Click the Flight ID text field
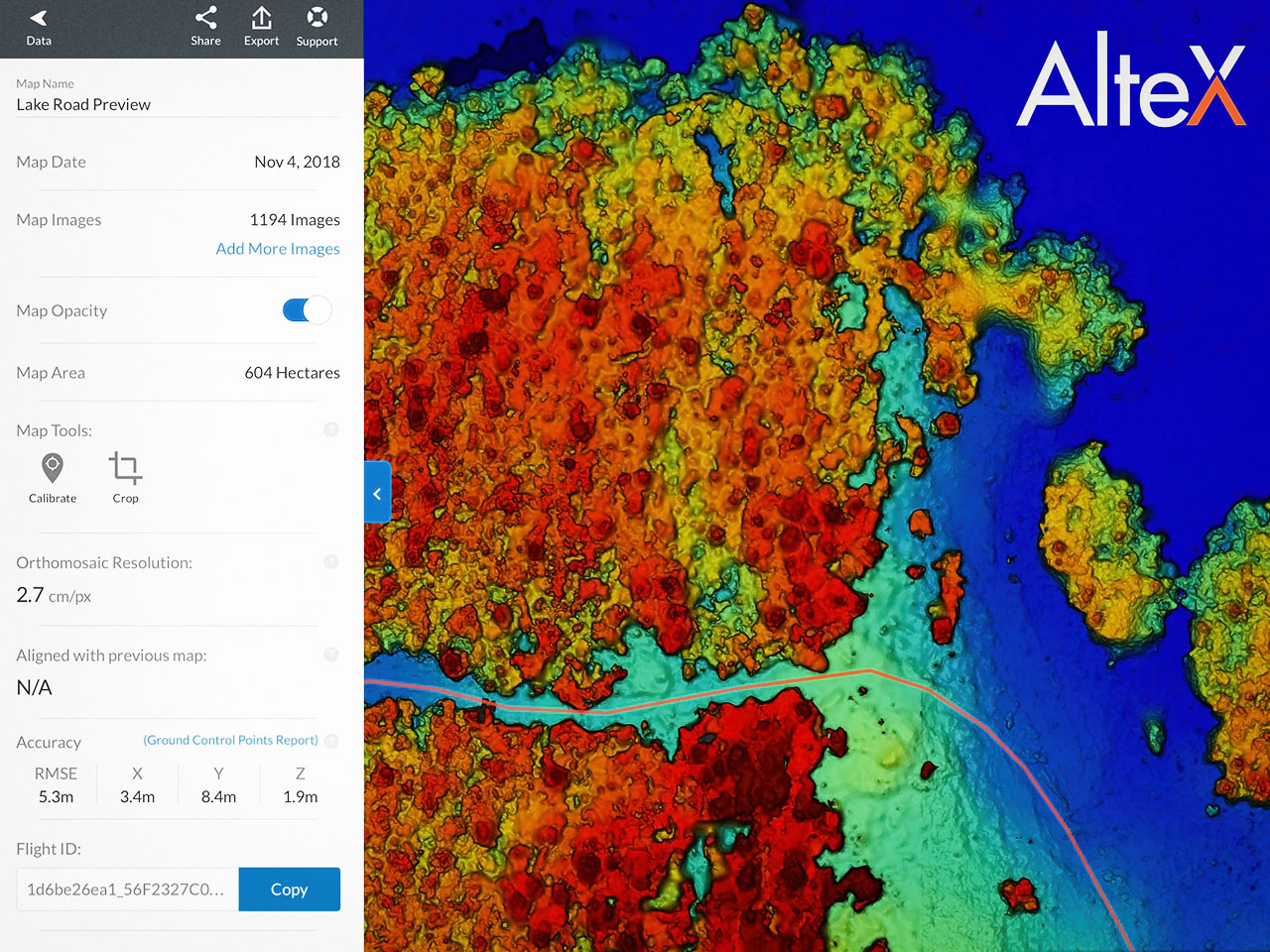Screen dimensions: 1270x952 127,890
